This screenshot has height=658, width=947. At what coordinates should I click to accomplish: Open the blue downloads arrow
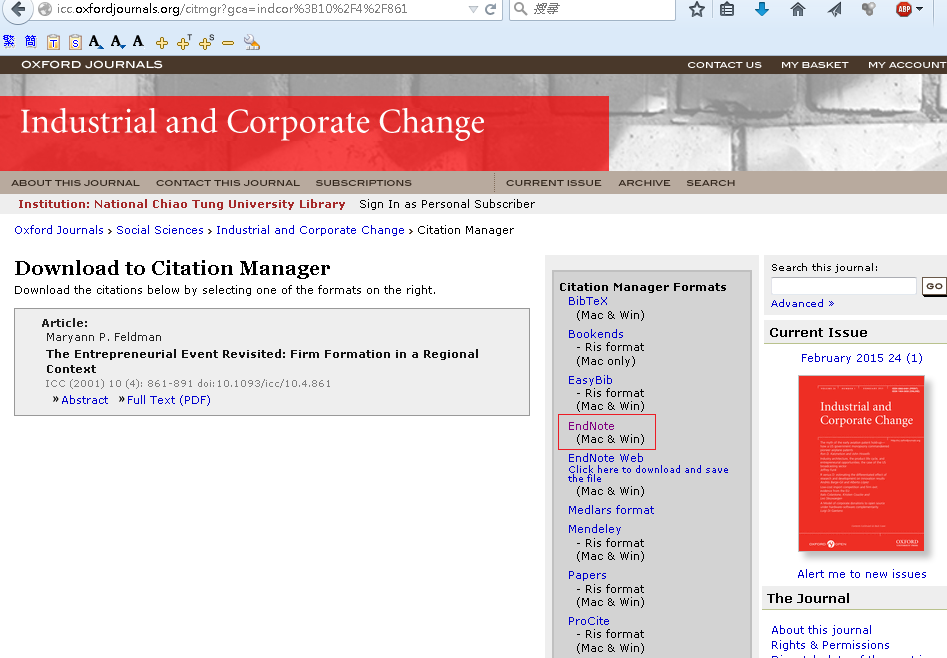(x=762, y=8)
